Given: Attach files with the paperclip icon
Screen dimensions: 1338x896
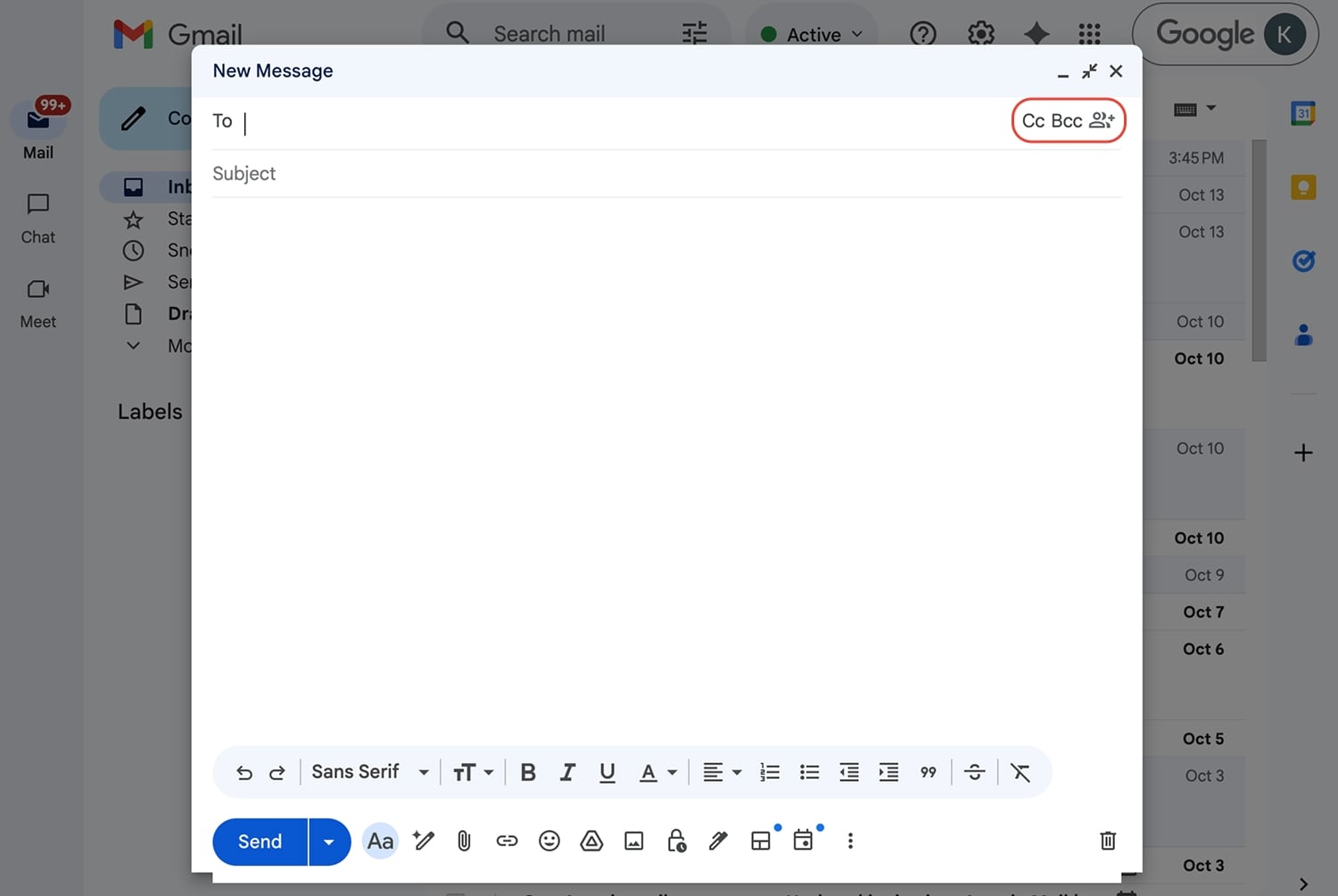Looking at the screenshot, I should tap(464, 841).
